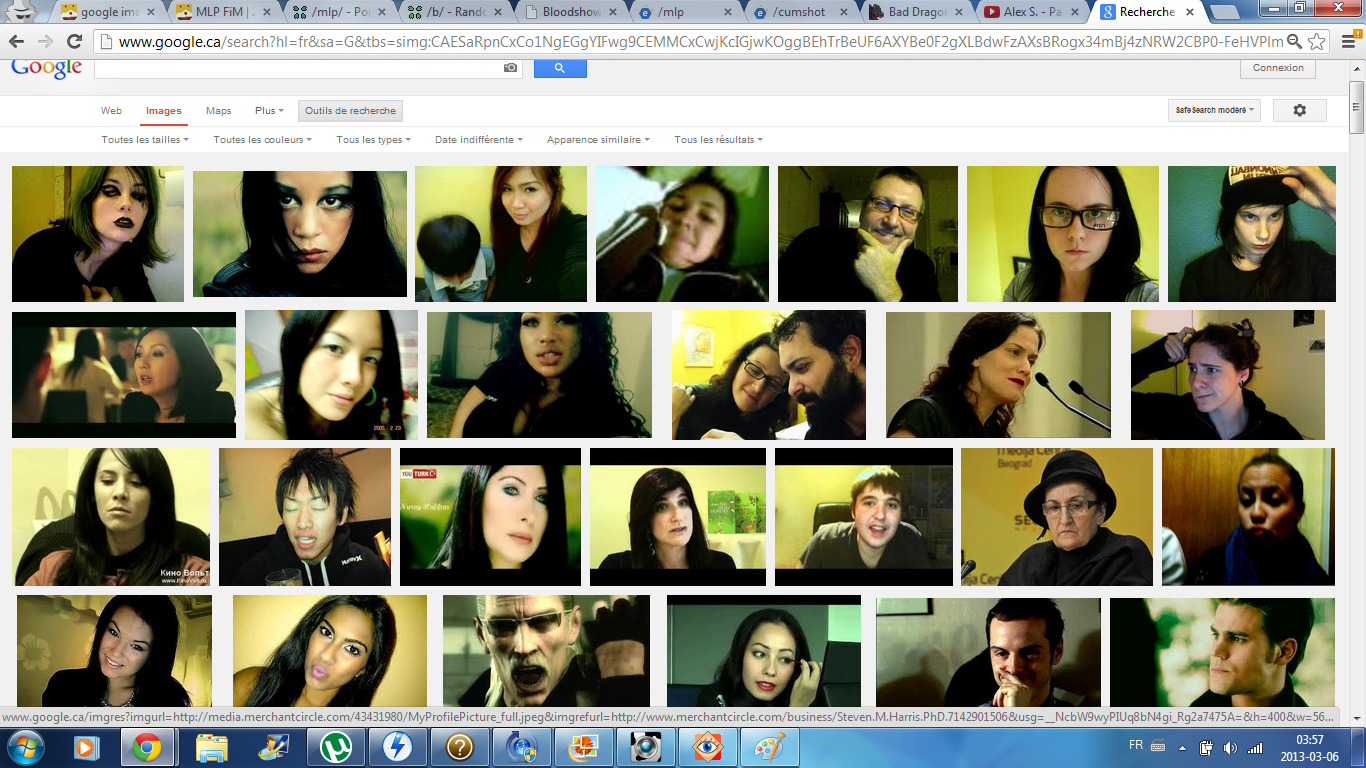Click the zoom magnifier icon in address bar
1366x768 pixels.
[x=1294, y=42]
